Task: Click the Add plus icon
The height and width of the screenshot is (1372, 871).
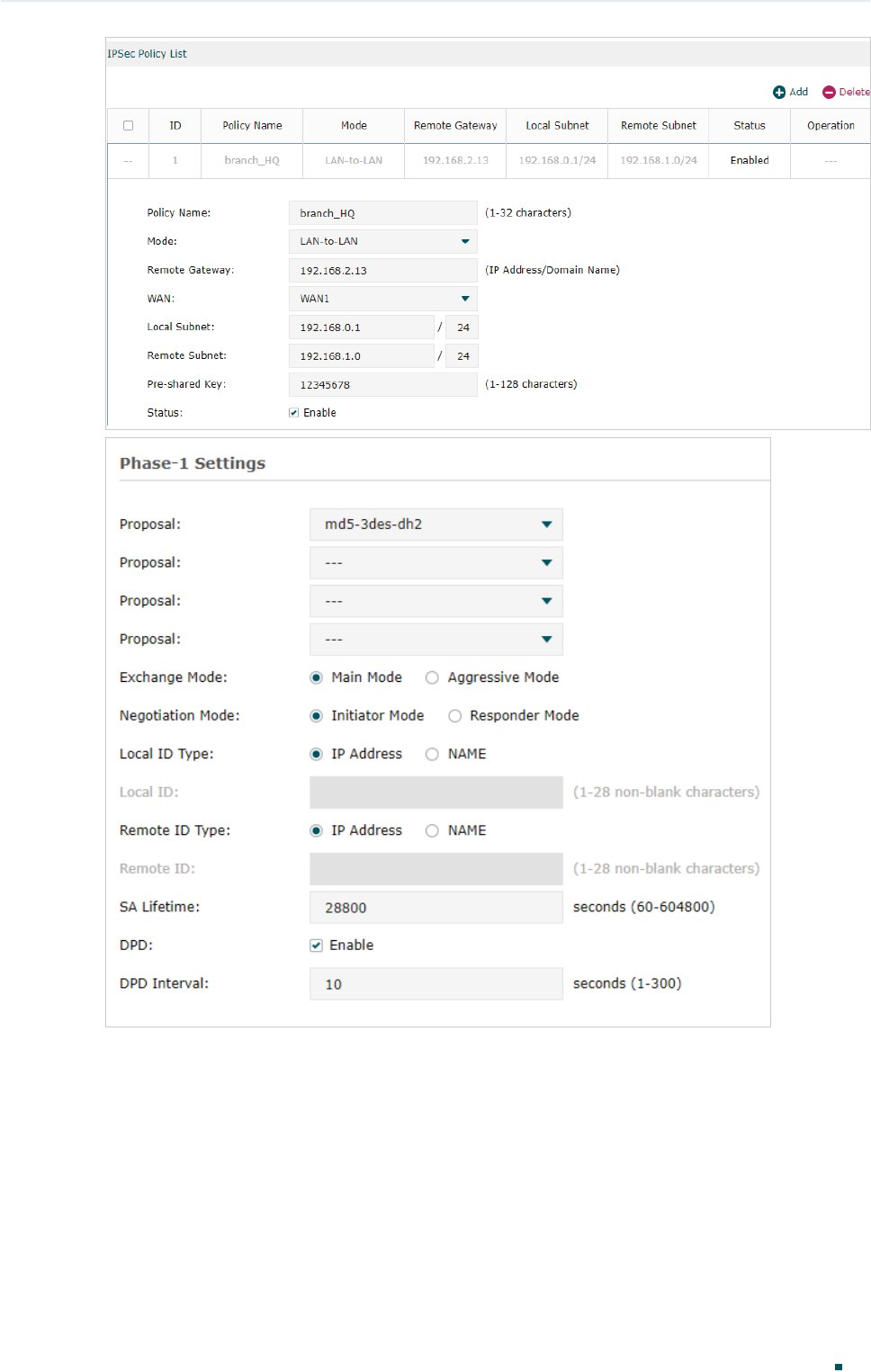Action: (x=779, y=92)
